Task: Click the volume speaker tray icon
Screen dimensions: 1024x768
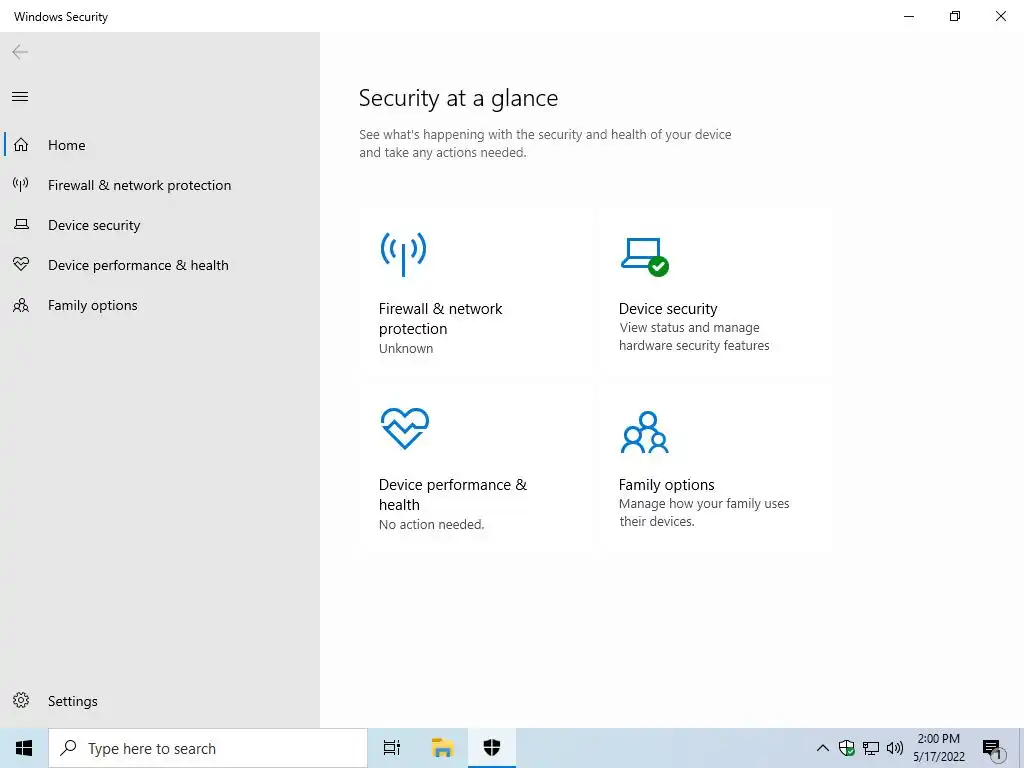Action: click(895, 748)
